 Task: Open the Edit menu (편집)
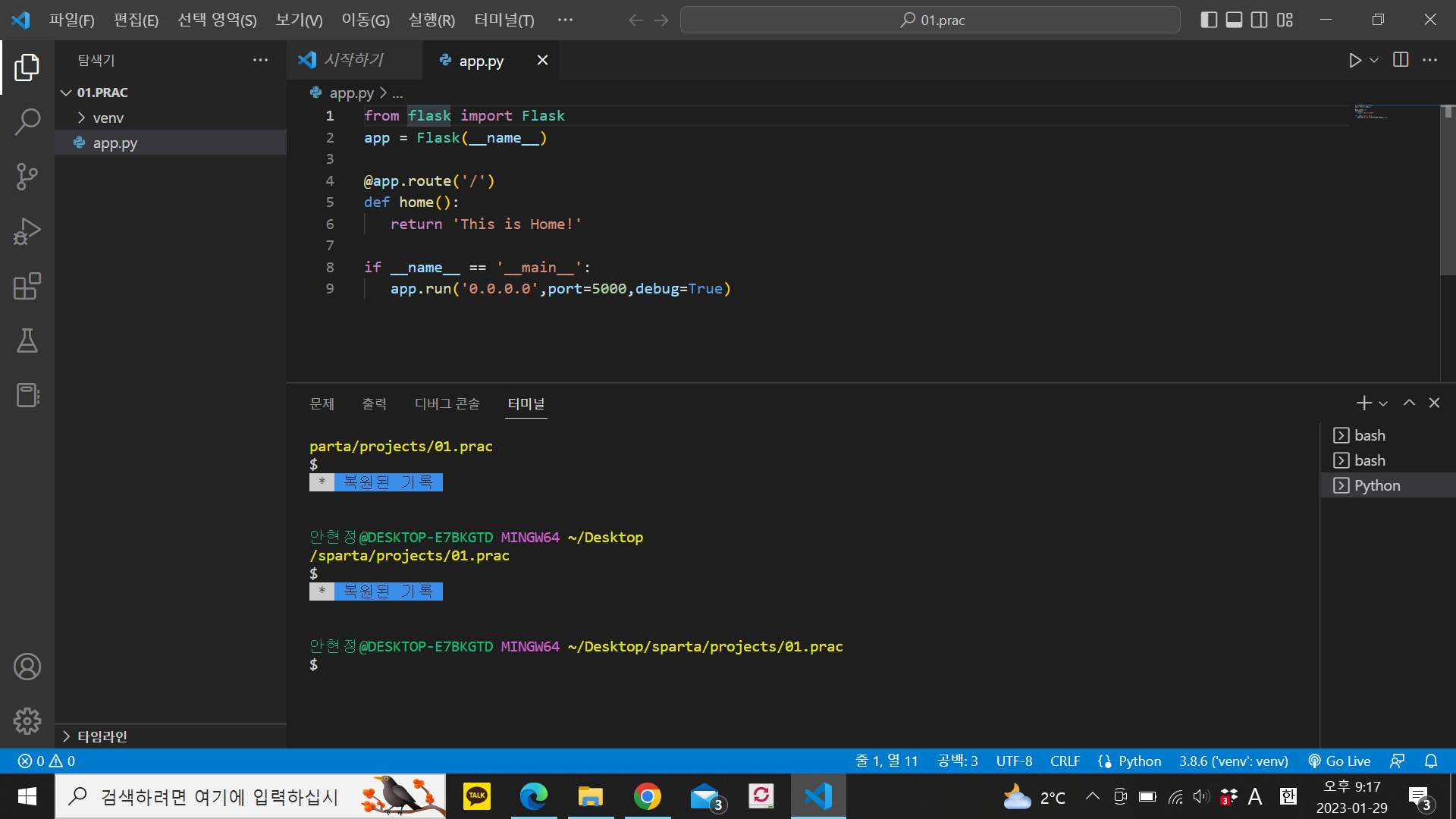pos(136,20)
